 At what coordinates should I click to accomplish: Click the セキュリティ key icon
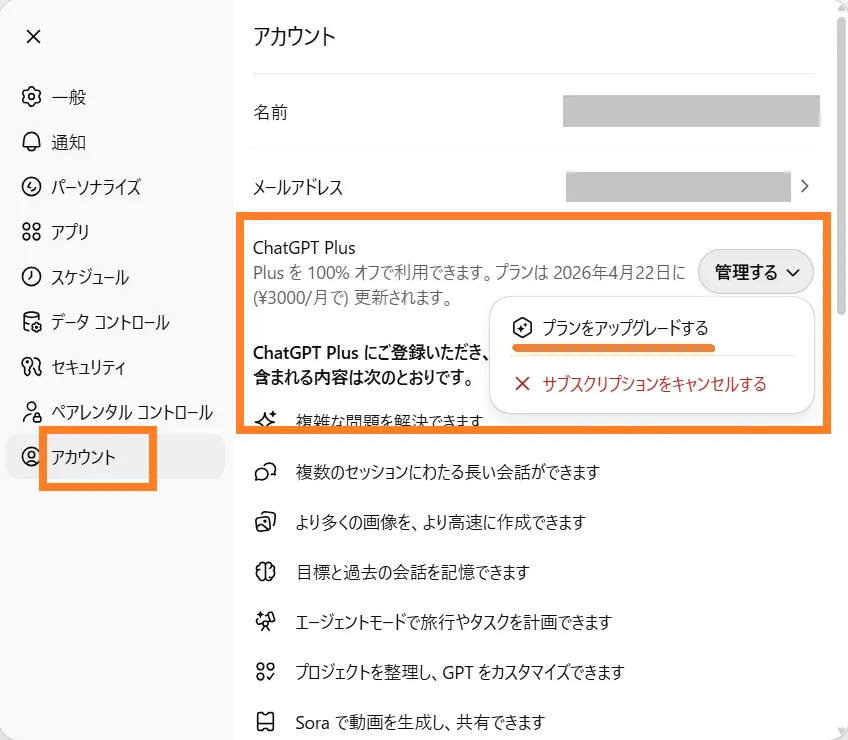32,367
